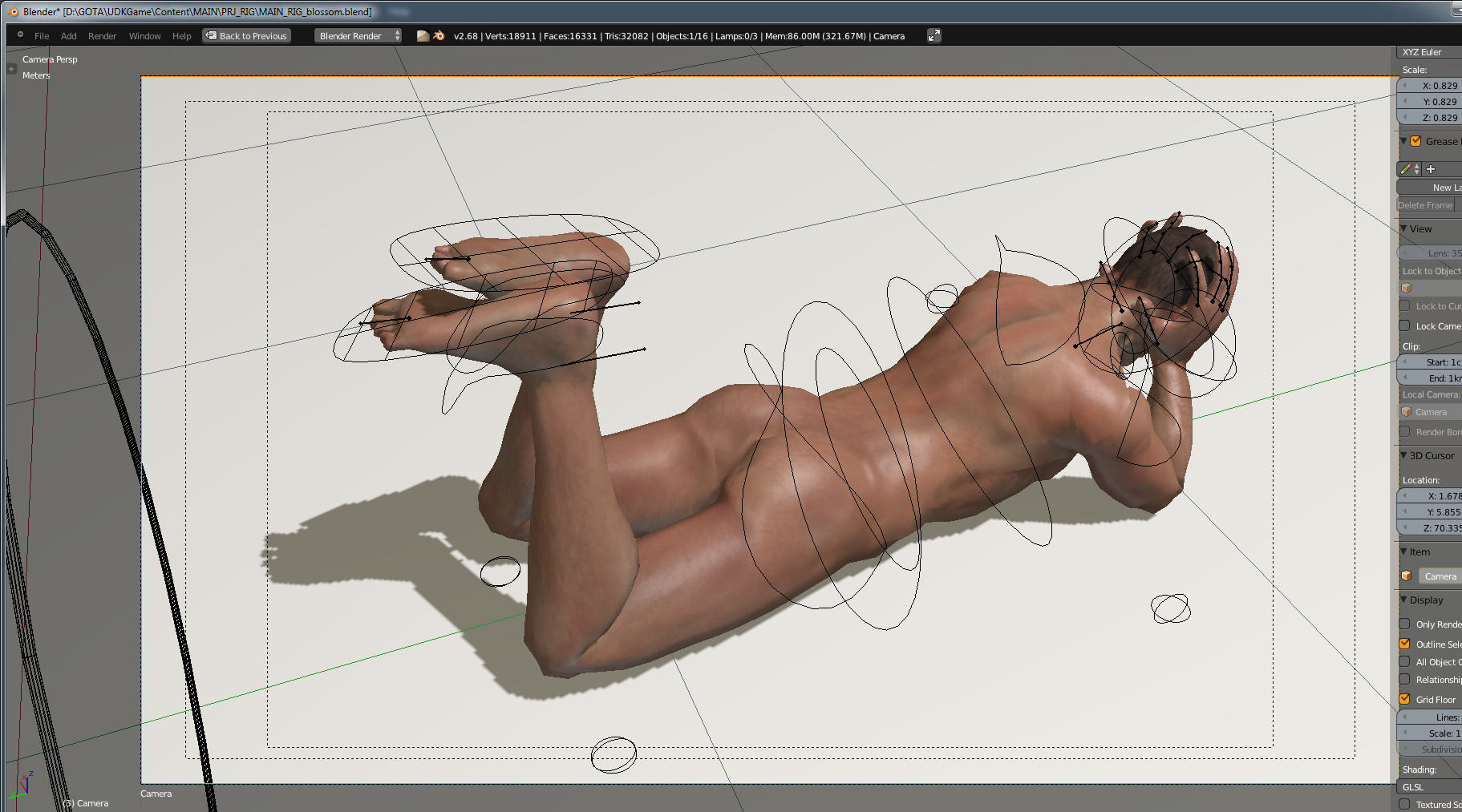Screen dimensions: 1462x812
Task: Open the Blender Render engine dropdown
Action: [358, 36]
